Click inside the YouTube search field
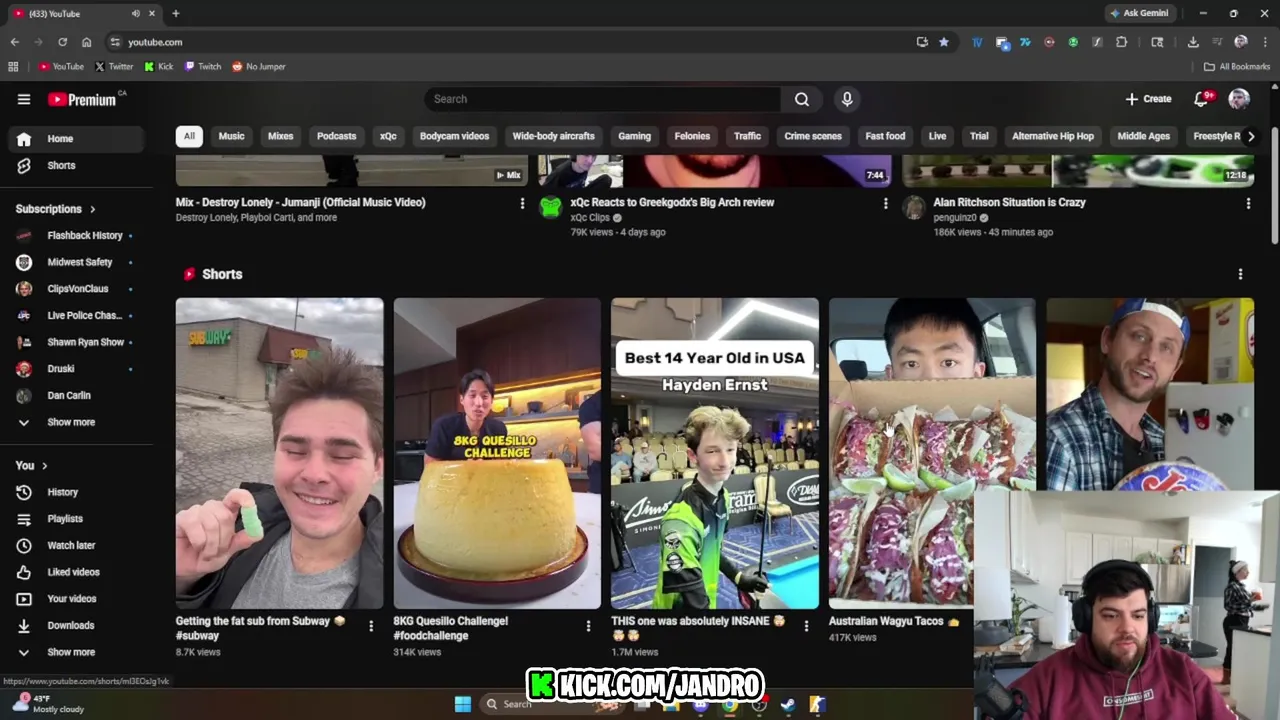Viewport: 1280px width, 720px height. tap(603, 99)
